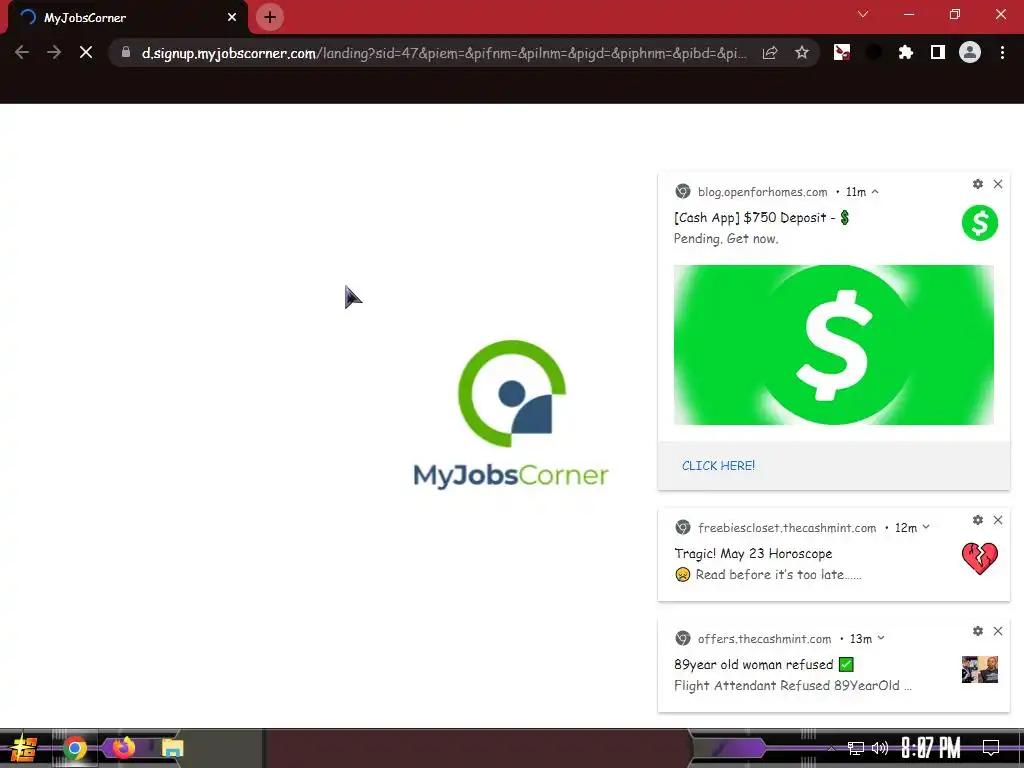The image size is (1024, 768).
Task: Open settings for offers.thecashmint notification
Action: pos(978,631)
